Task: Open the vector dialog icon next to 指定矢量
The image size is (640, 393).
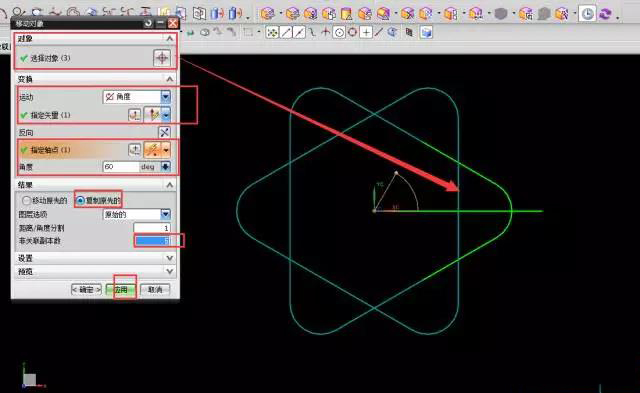Action: 134,115
